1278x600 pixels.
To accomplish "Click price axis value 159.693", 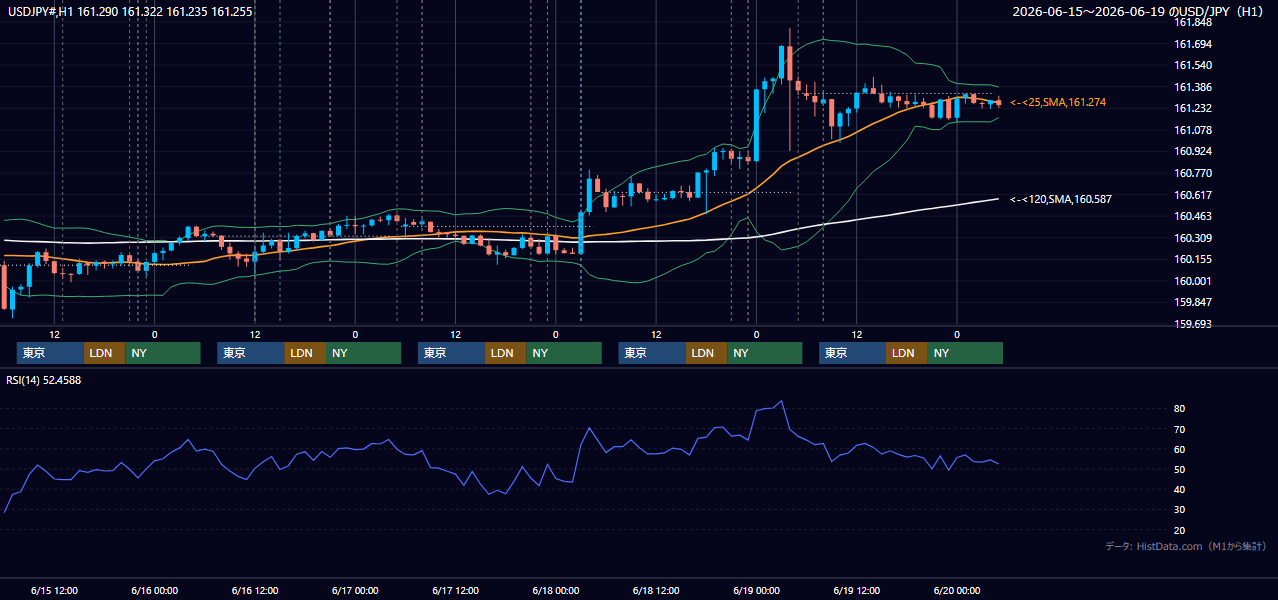I will click(x=1193, y=324).
